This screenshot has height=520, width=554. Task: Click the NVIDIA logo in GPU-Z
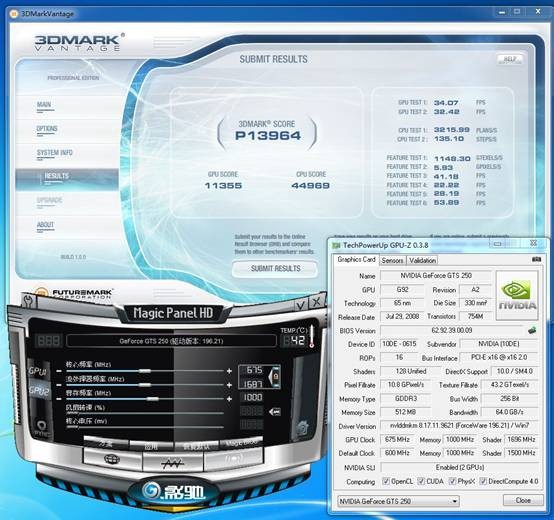(517, 296)
